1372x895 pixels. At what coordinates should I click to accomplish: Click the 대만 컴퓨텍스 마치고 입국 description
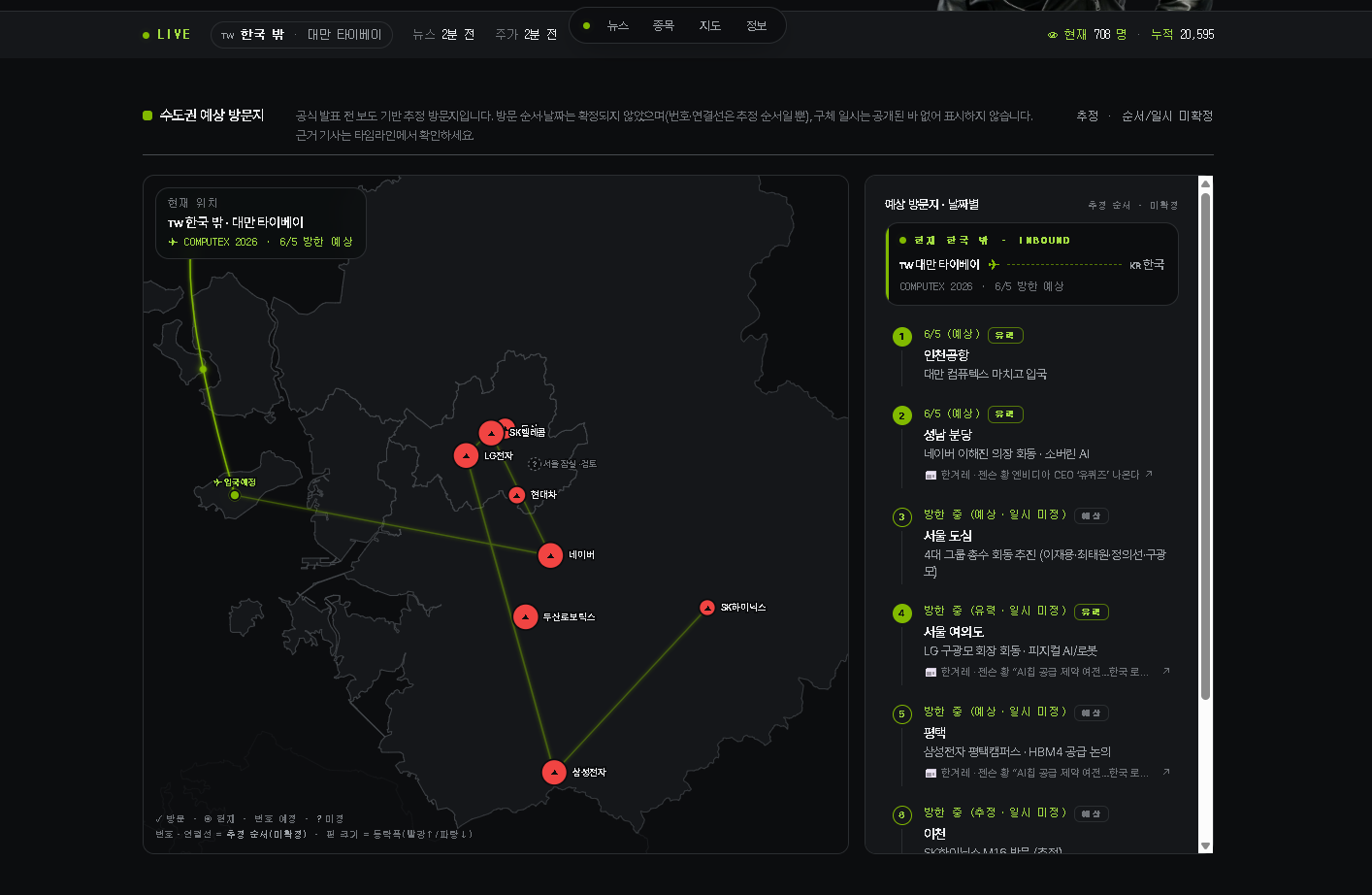985,375
